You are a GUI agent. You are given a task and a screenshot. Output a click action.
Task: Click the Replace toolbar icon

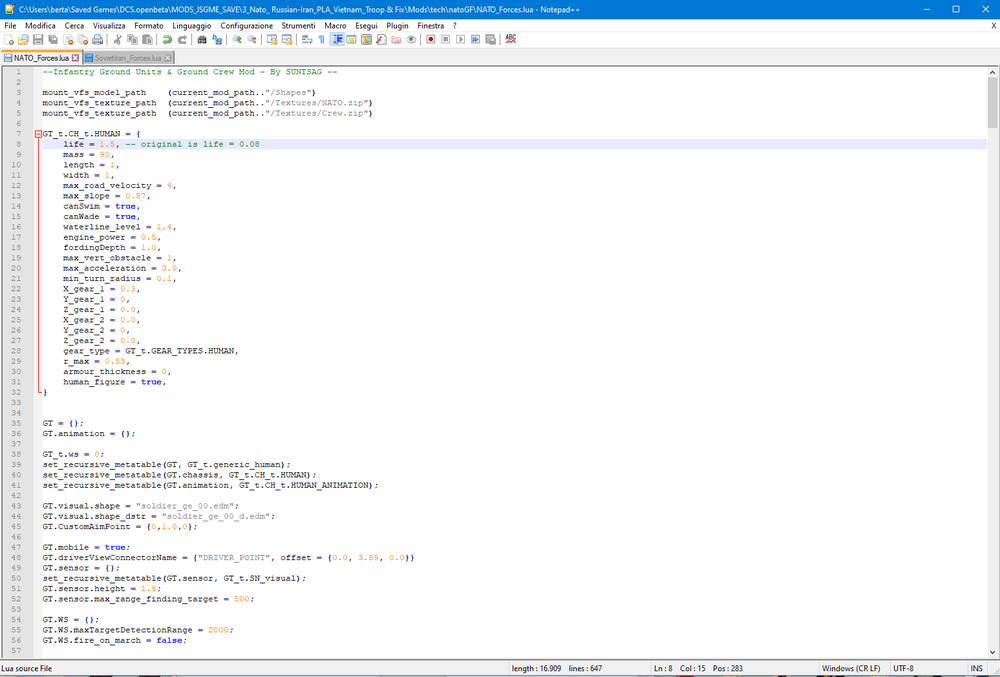click(217, 40)
